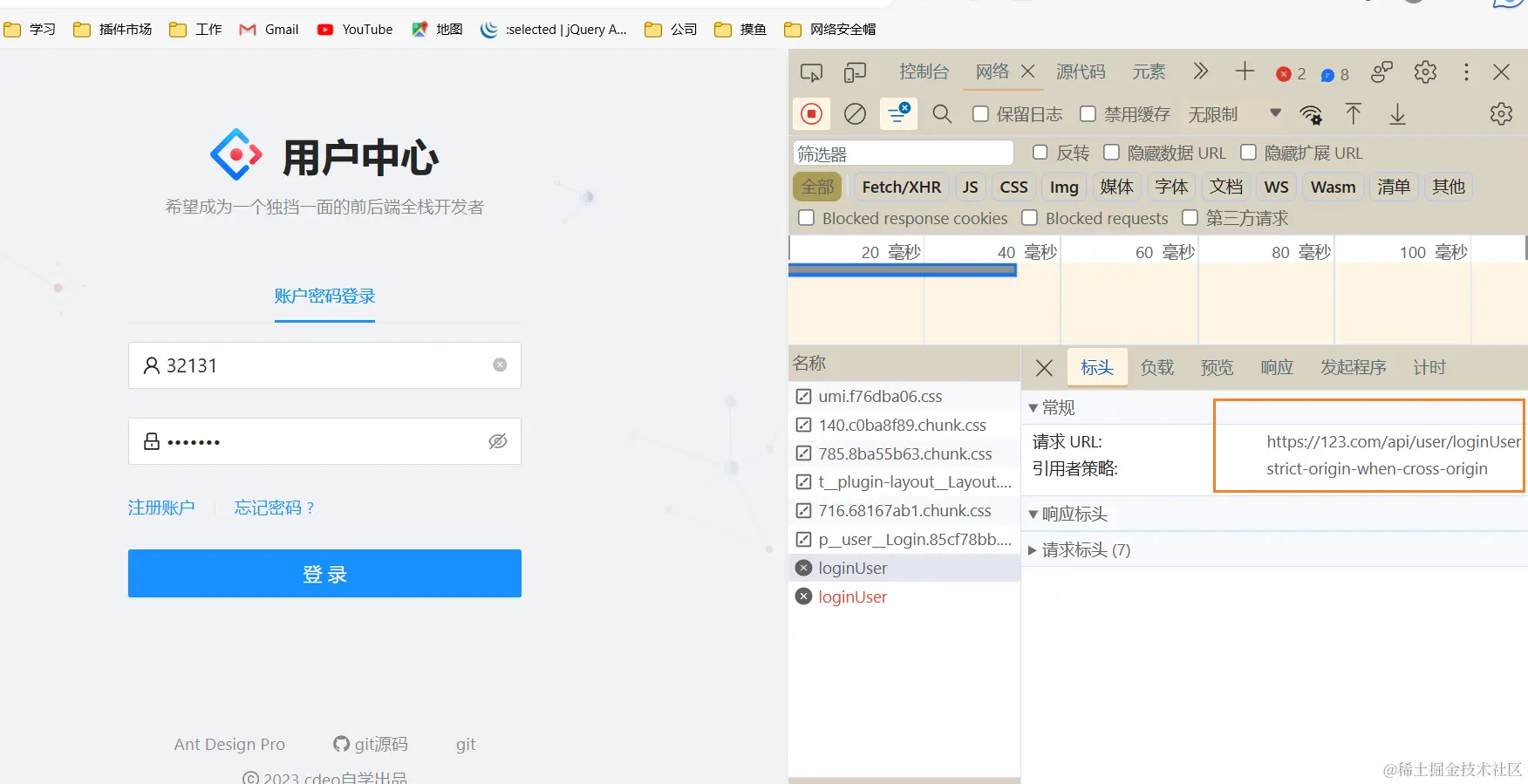1528x784 pixels.
Task: Open the 地图 bookmark
Action: point(437,30)
